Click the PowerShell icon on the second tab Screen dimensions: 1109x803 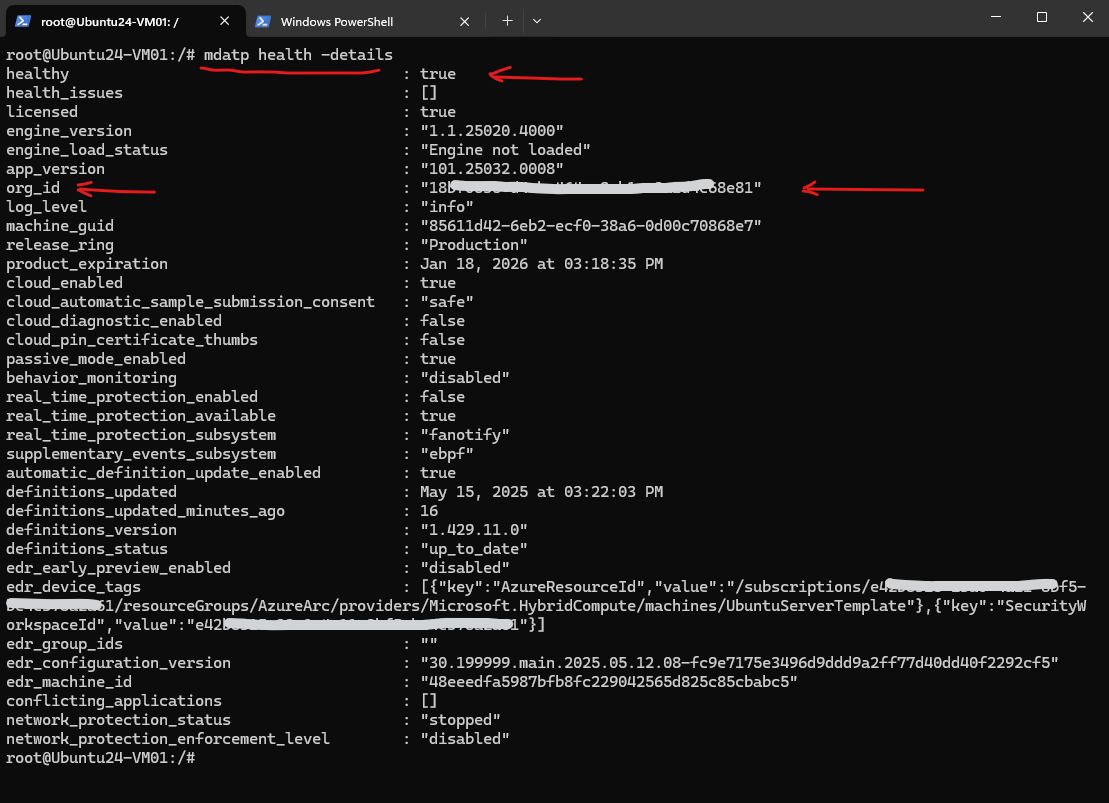pos(263,21)
